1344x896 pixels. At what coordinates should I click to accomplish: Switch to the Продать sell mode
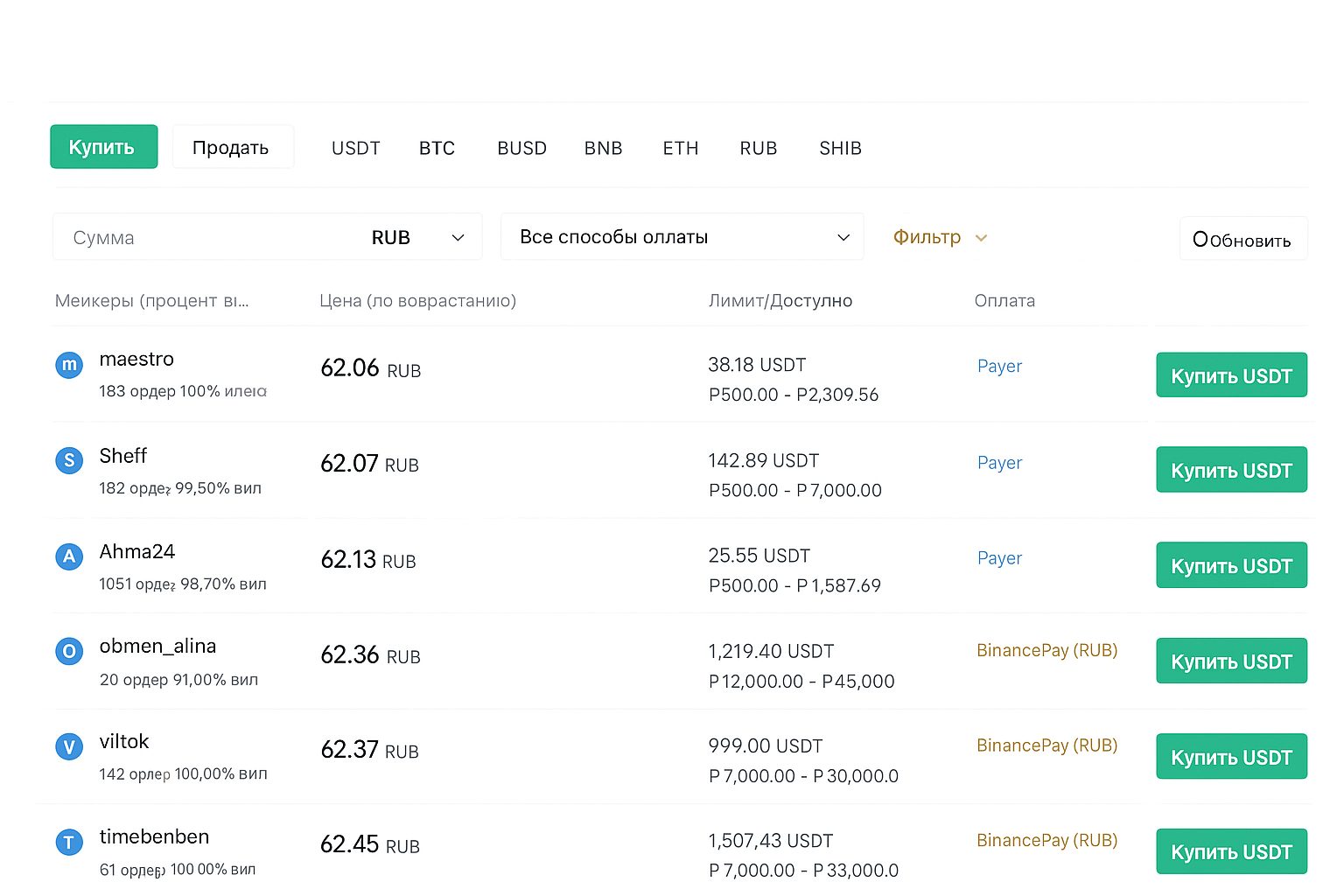(231, 147)
